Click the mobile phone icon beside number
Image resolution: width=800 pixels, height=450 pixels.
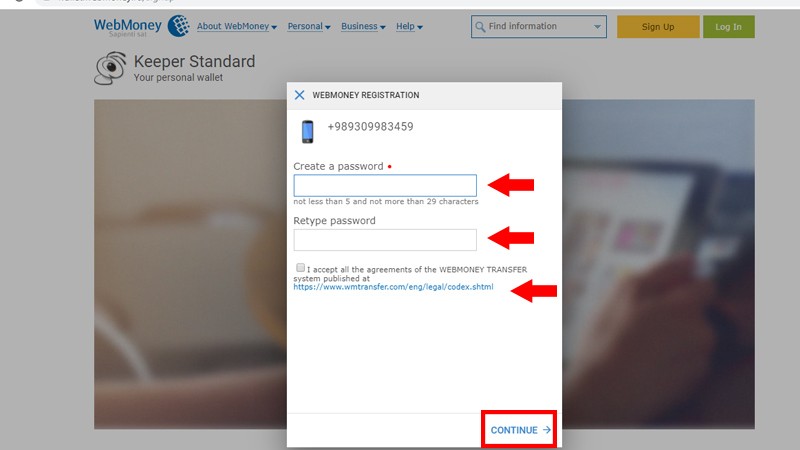[307, 131]
